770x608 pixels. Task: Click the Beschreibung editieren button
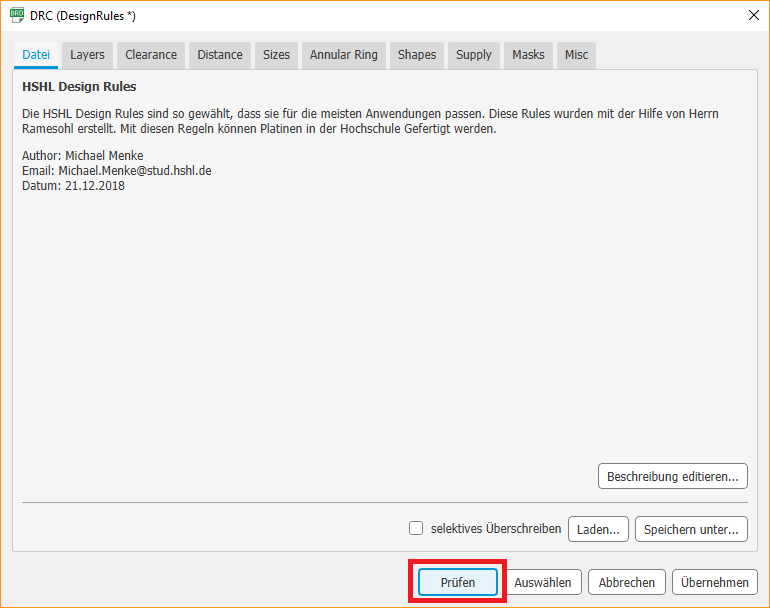coord(673,476)
